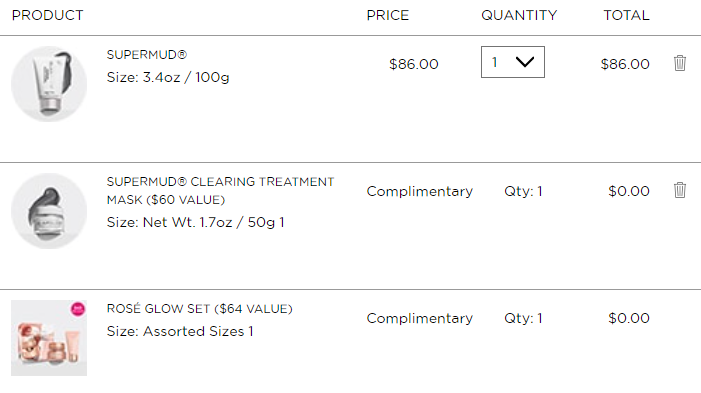The image size is (701, 393).
Task: Click the QUANTITY column header
Action: pos(519,15)
